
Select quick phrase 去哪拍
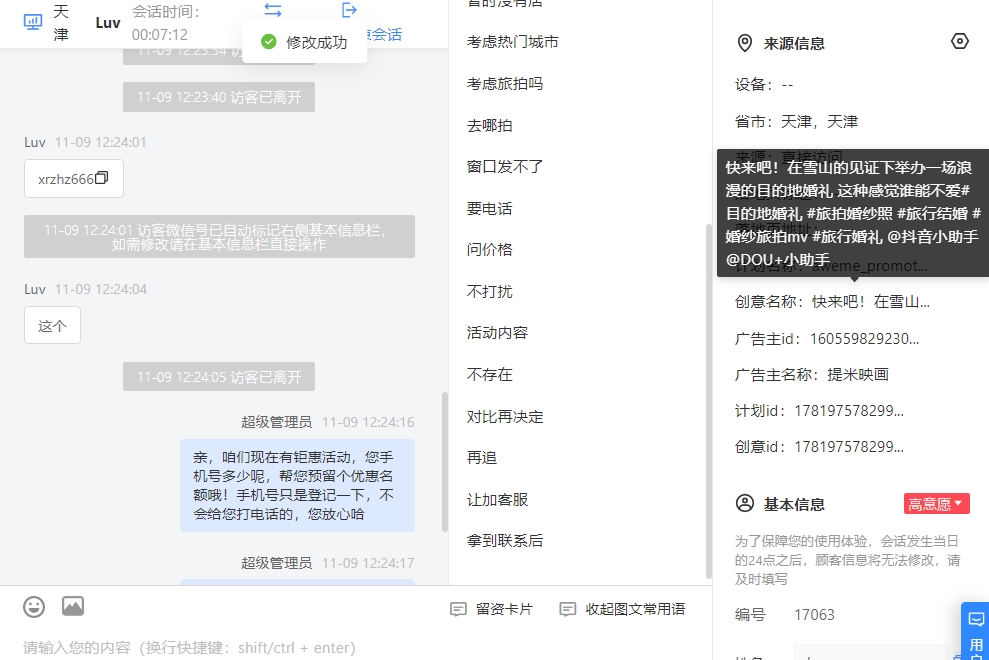point(489,126)
